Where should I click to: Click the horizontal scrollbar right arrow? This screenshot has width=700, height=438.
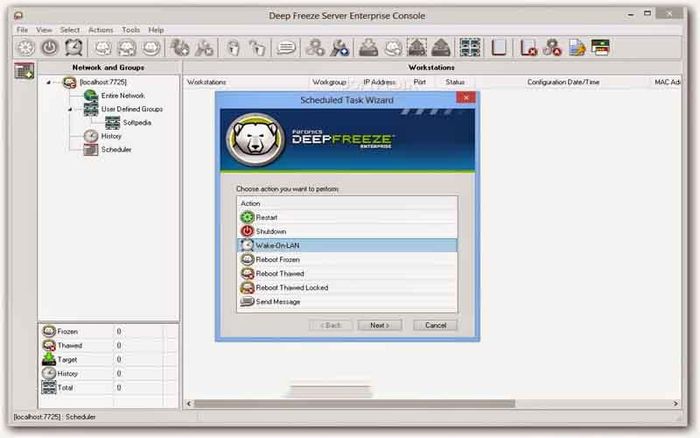pos(675,404)
